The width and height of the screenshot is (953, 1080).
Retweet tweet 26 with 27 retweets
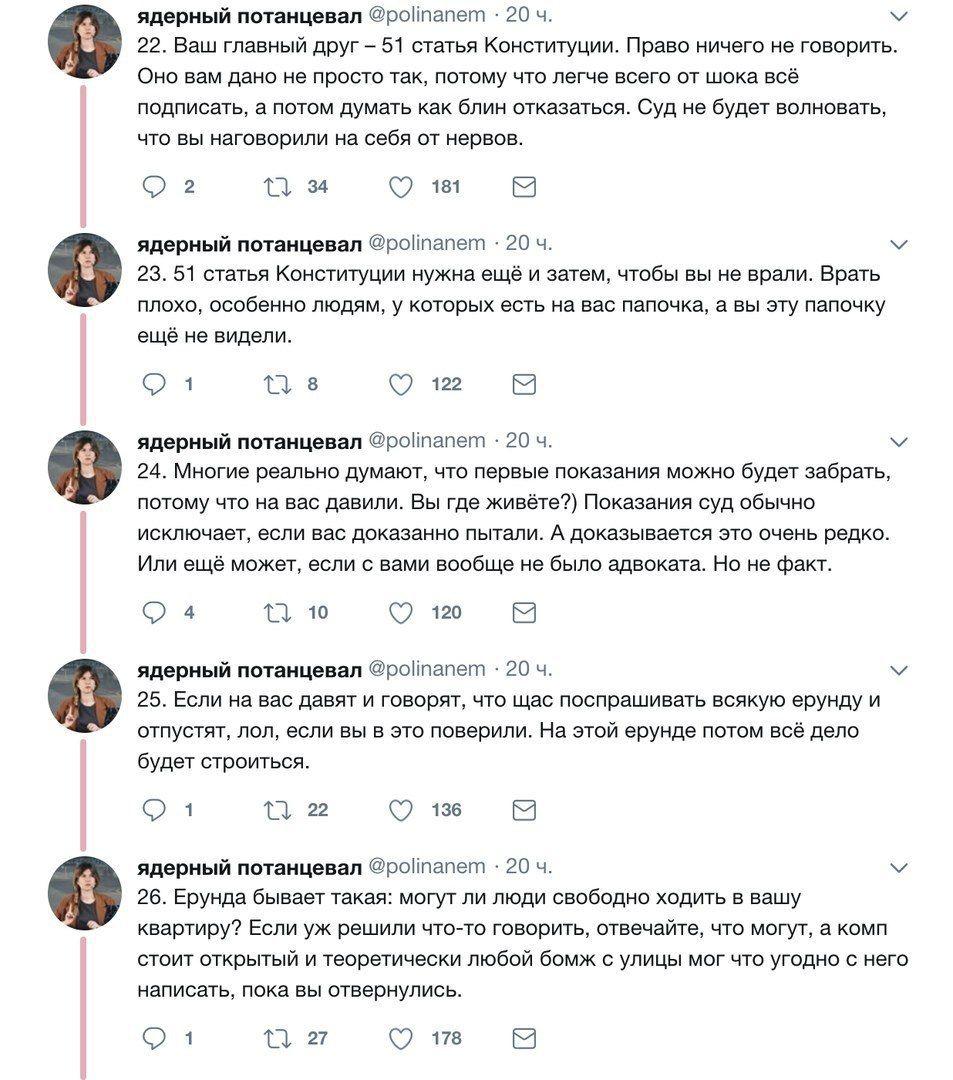(x=276, y=1039)
